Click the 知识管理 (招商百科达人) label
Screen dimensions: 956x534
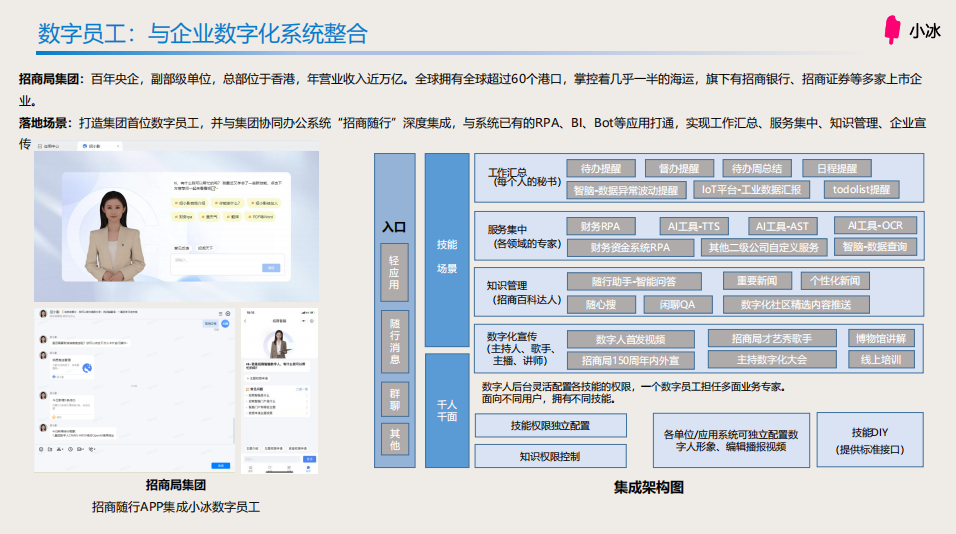click(x=523, y=292)
